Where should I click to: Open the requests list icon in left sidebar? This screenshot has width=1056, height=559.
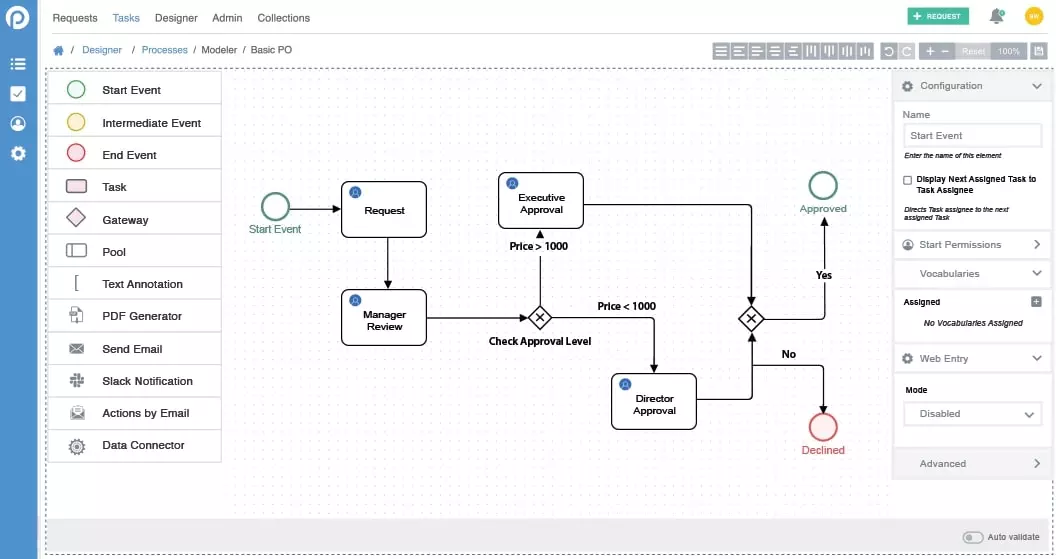point(18,64)
